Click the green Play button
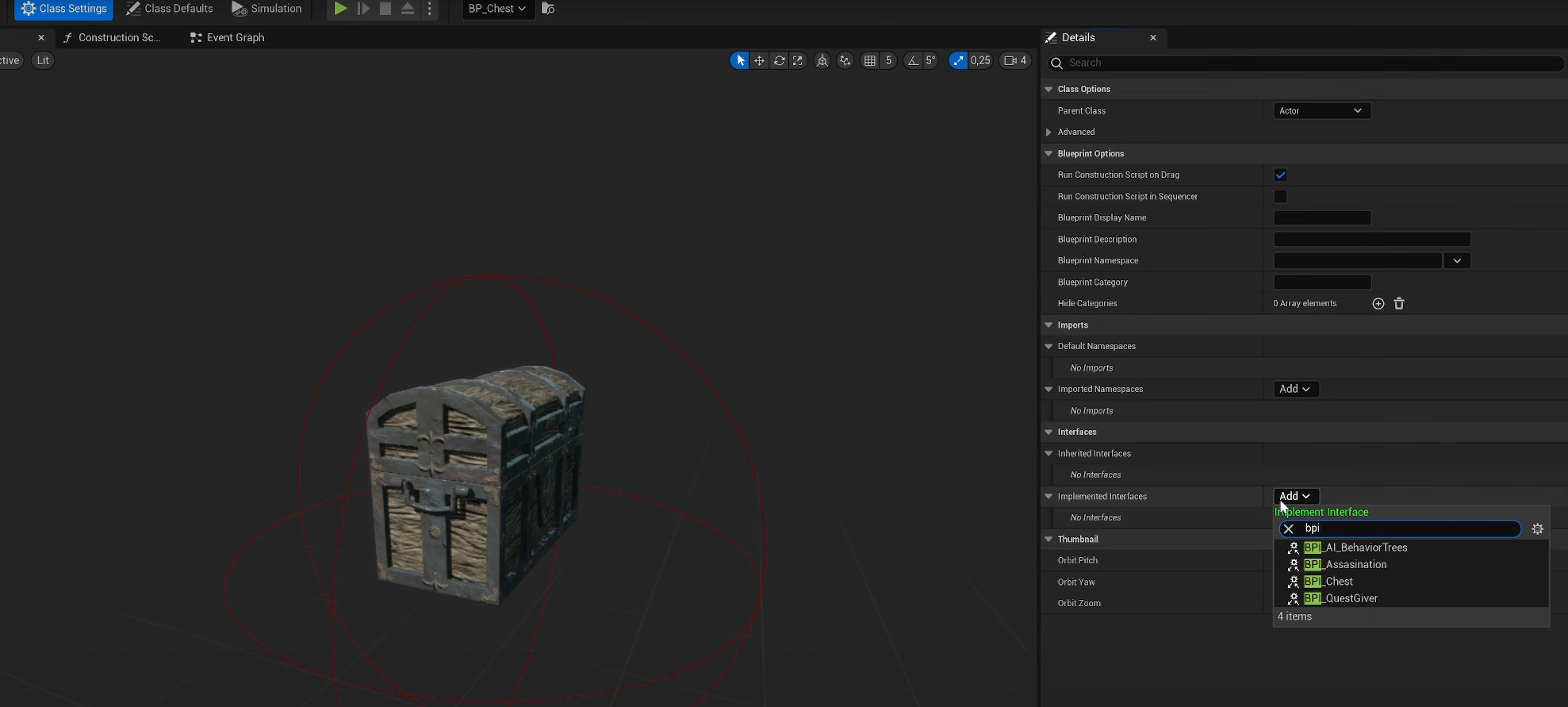1568x707 pixels. [x=340, y=9]
